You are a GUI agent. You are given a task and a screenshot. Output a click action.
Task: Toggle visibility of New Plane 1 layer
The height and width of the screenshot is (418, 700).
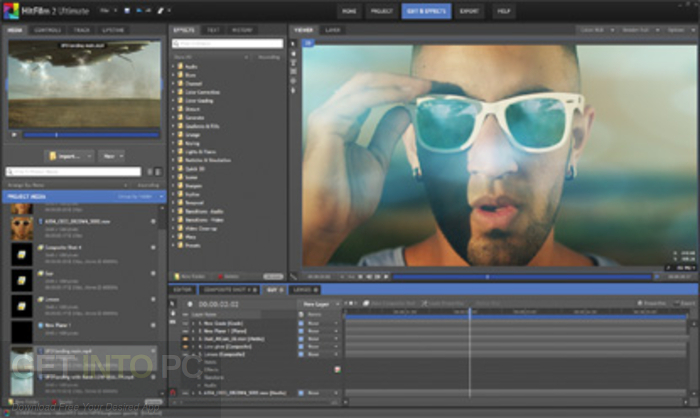[x=185, y=331]
